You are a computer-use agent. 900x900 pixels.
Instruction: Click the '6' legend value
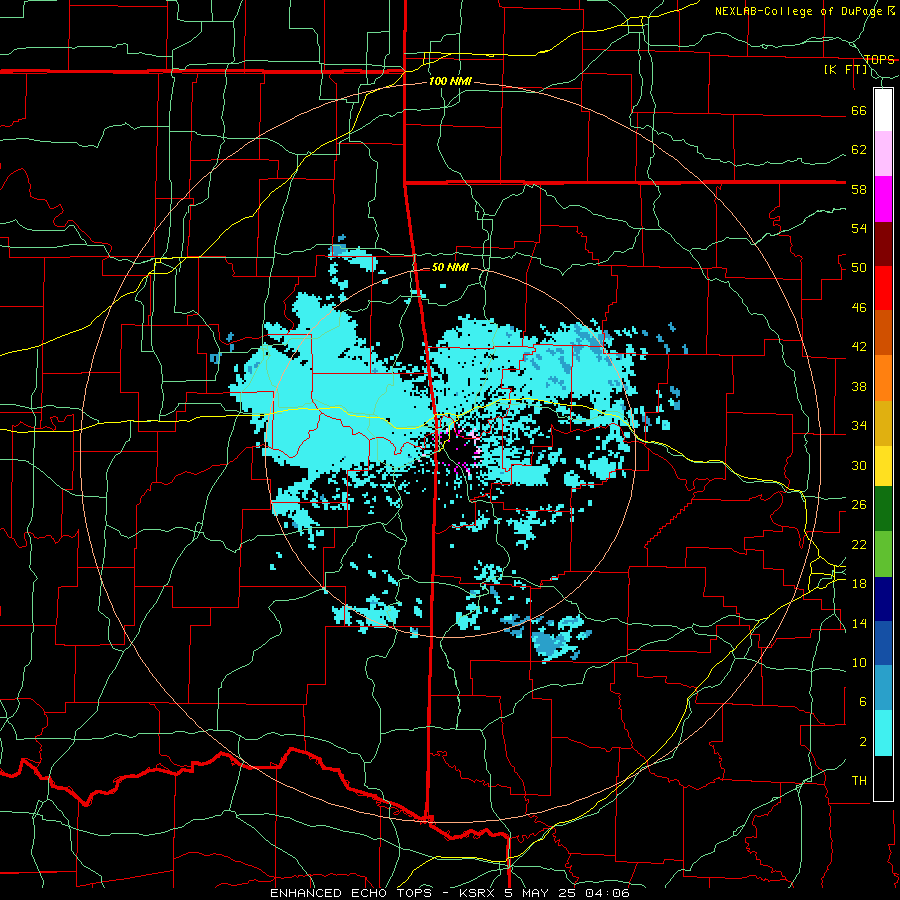(x=863, y=702)
